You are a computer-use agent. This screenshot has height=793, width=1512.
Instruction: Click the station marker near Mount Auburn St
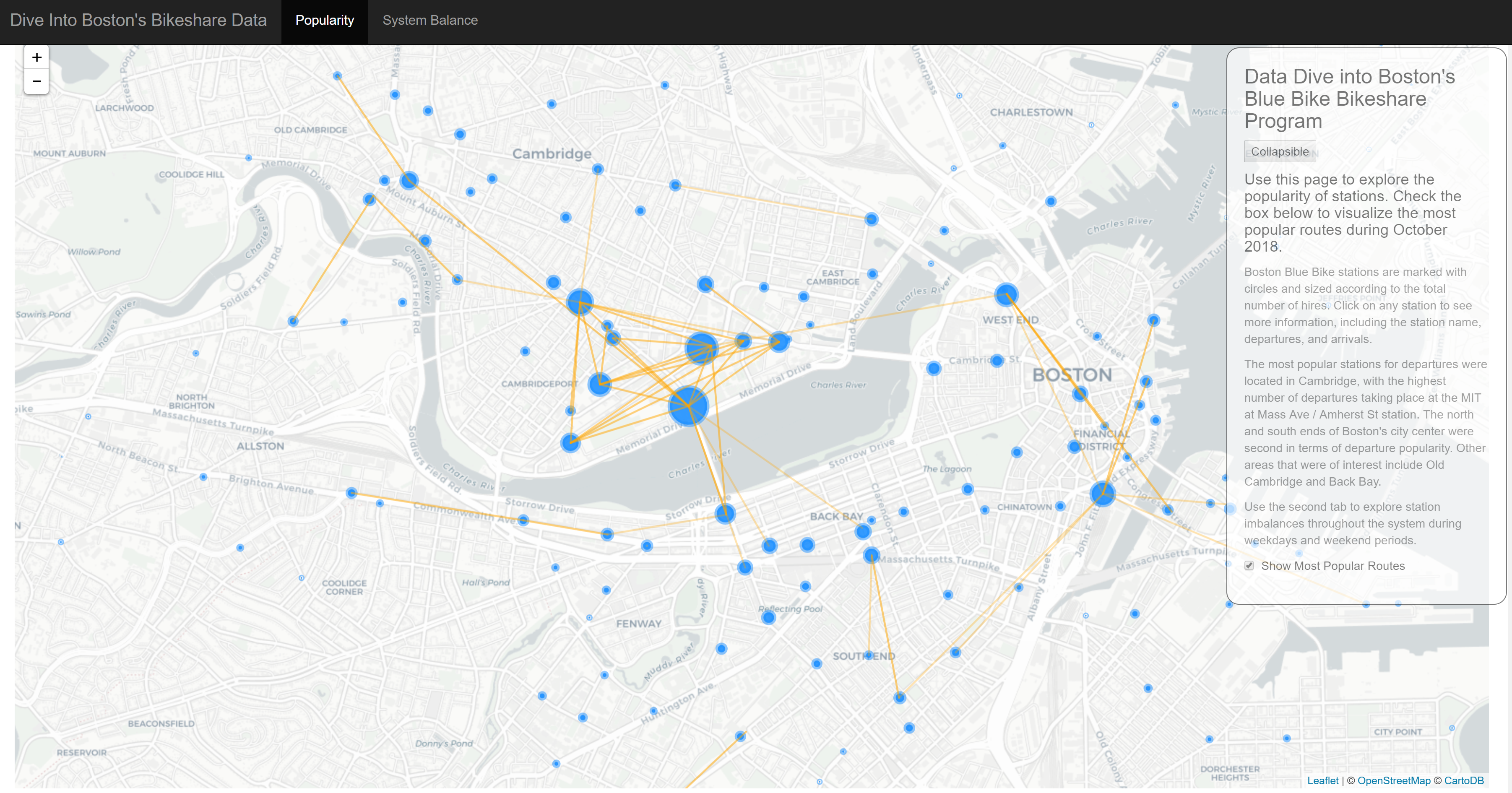click(409, 180)
